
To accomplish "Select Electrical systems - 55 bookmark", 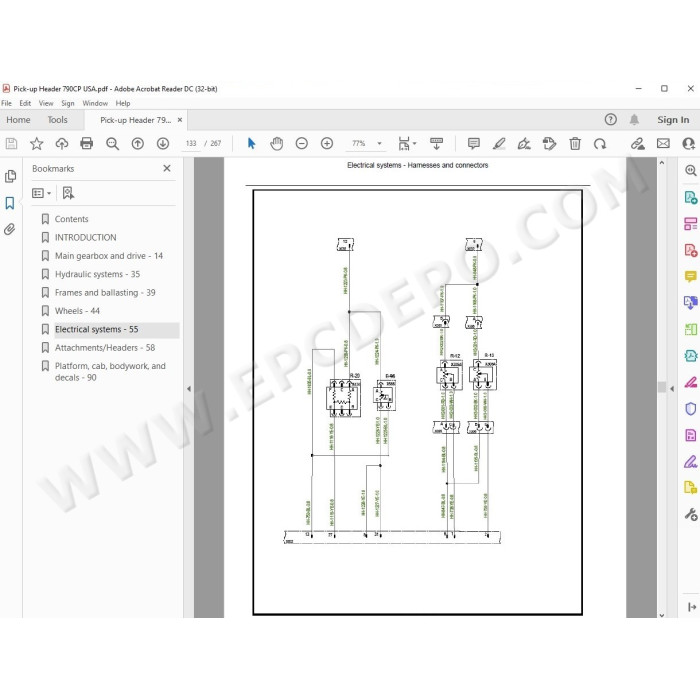I will click(x=96, y=329).
